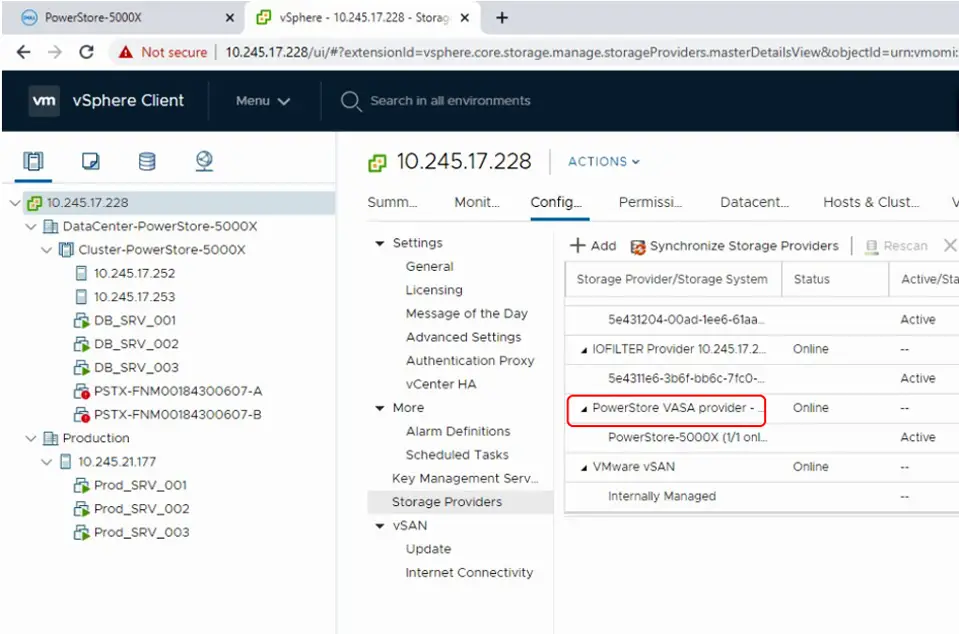959x634 pixels.
Task: Open Scheduled Tasks
Action: pos(457,455)
